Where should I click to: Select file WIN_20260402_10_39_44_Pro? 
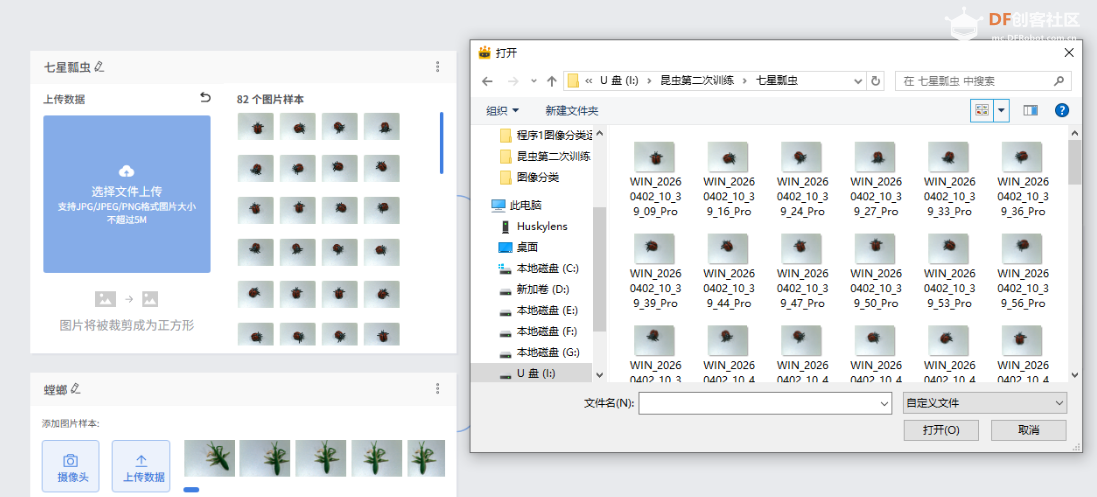click(728, 272)
